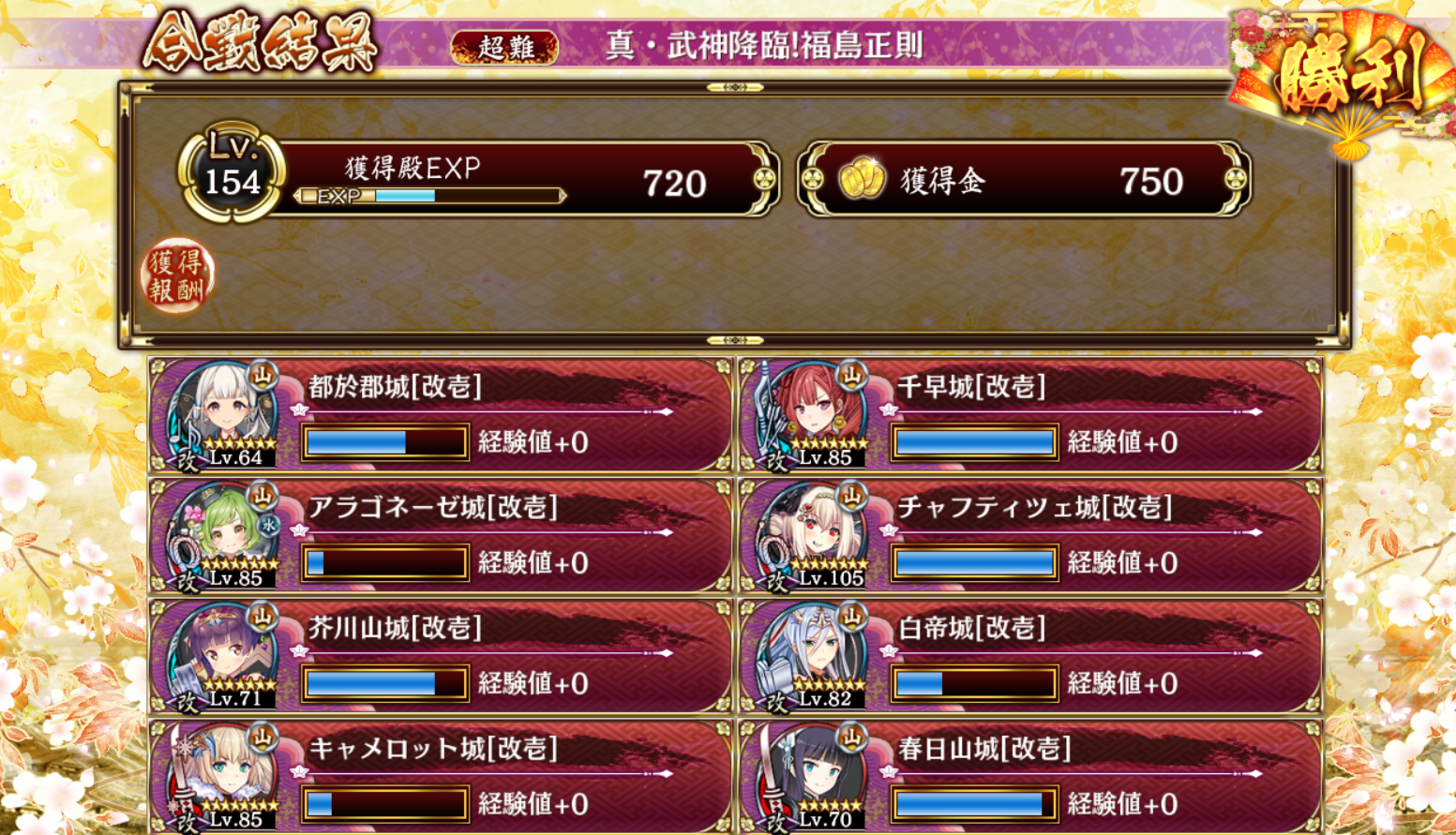This screenshot has height=835, width=1456.
Task: Click the キャメロット城[改壱] character portrait
Action: tap(222, 777)
